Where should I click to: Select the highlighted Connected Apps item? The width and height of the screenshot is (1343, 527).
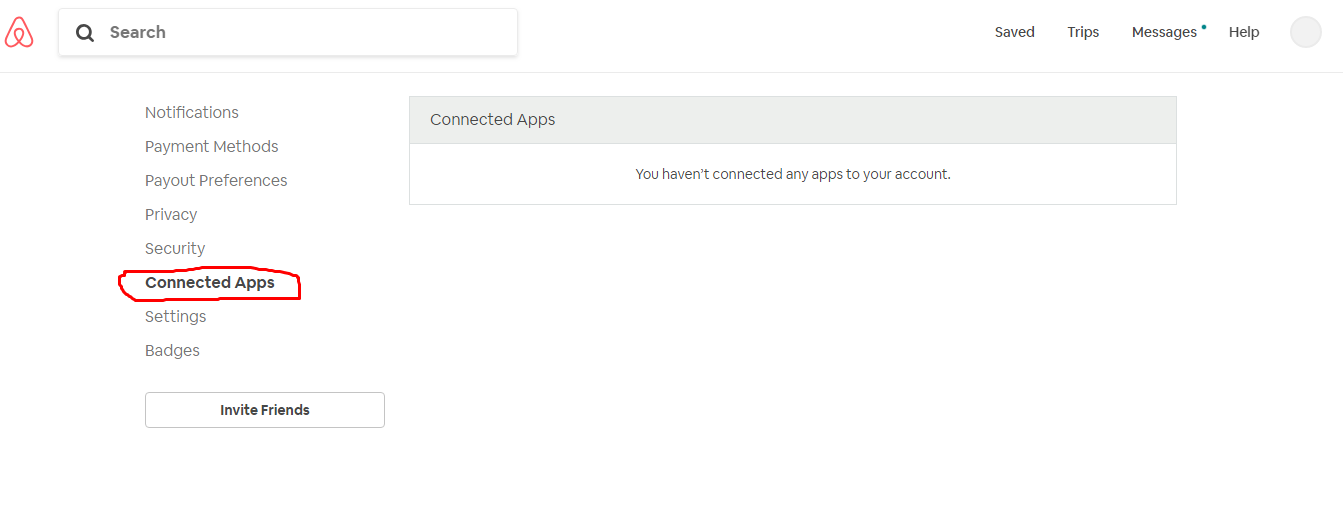tap(210, 283)
